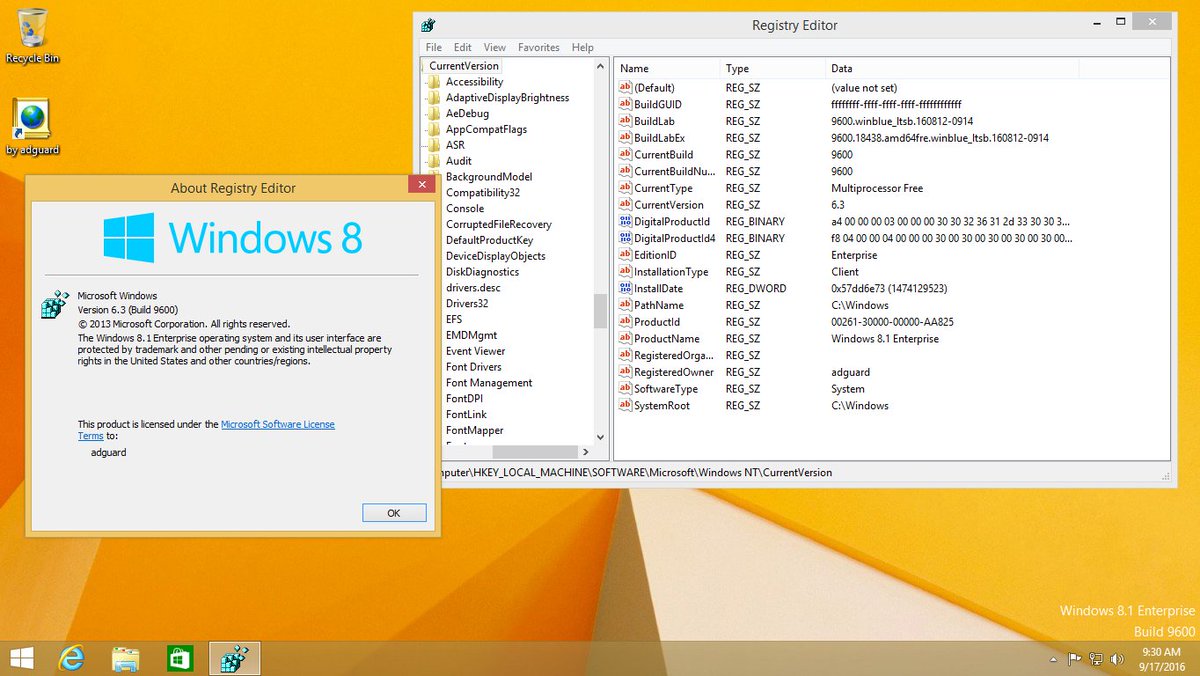Select the InstallationType value name
The image size is (1200, 676).
(671, 272)
